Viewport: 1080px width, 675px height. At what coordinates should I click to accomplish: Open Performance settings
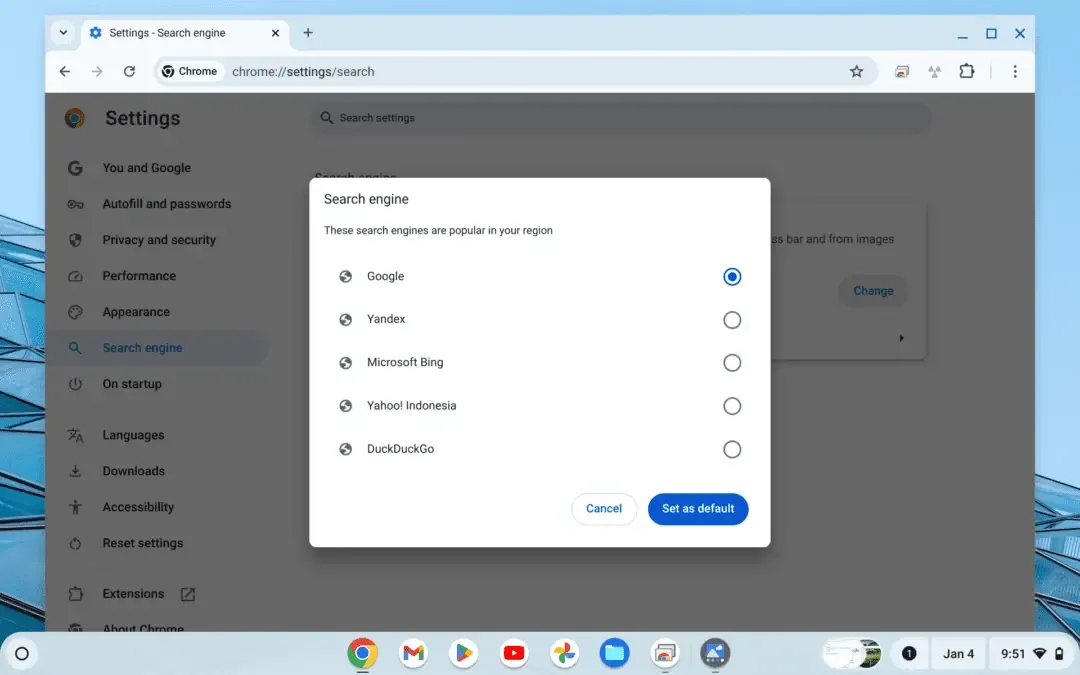[x=139, y=276]
